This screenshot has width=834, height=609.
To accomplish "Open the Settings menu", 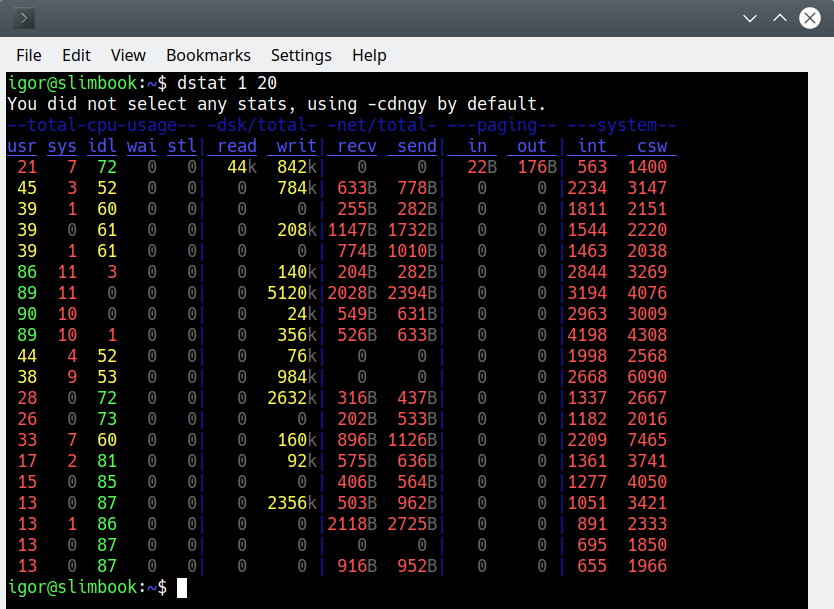I will (x=301, y=55).
